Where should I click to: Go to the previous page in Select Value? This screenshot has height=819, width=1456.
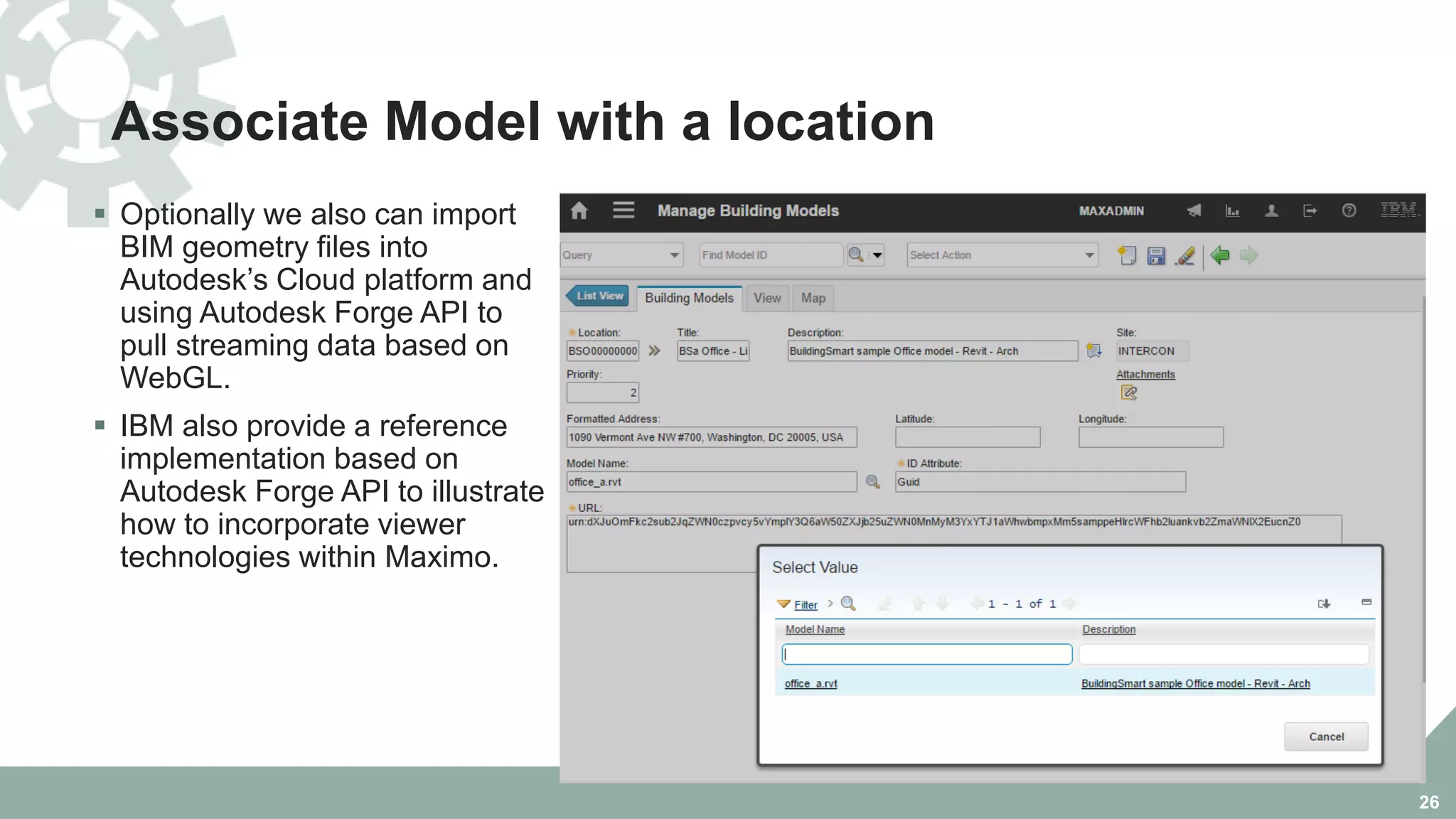tap(977, 604)
